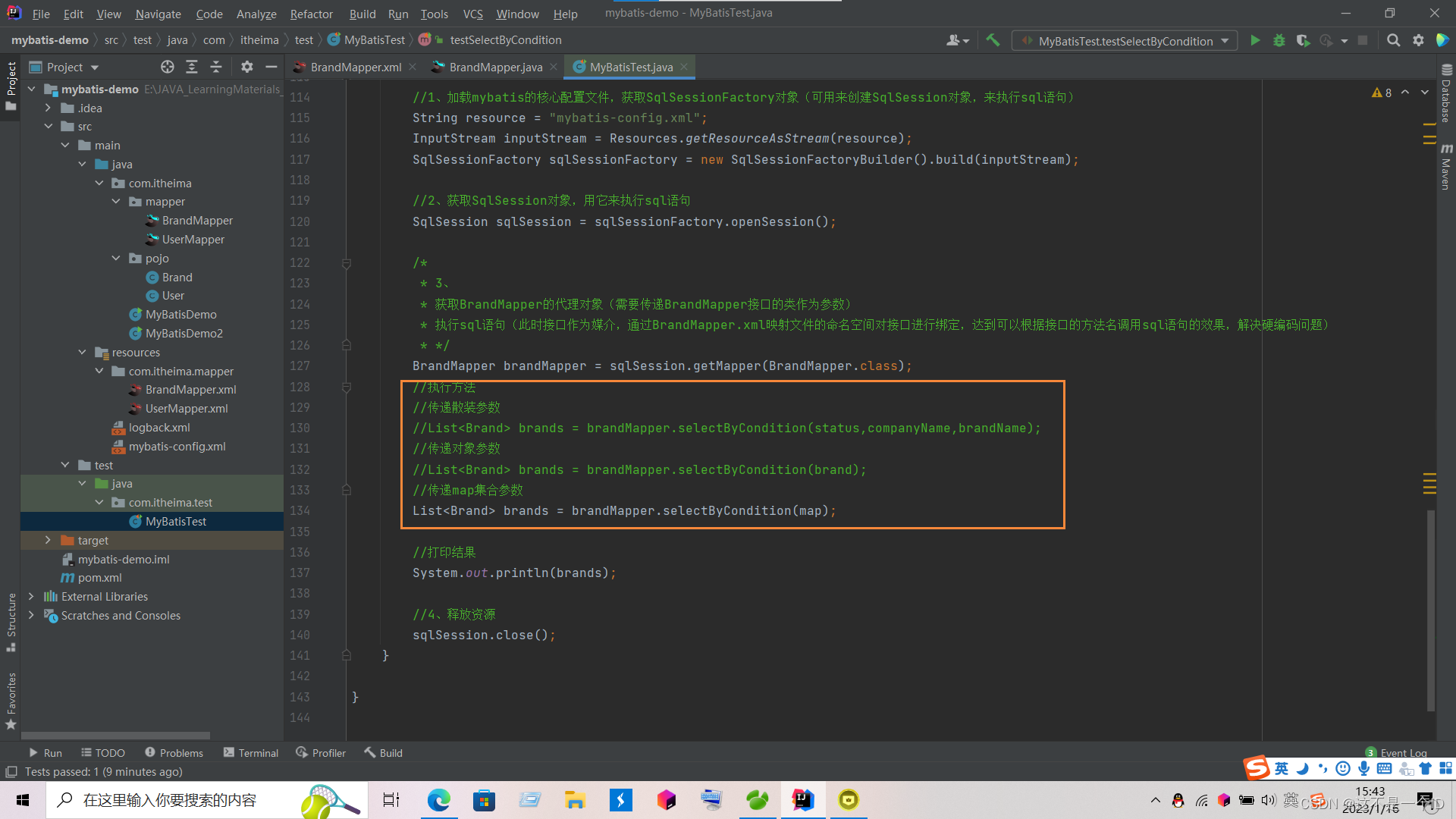Hide the Project tool window
This screenshot has width=1456, height=819.
click(271, 67)
